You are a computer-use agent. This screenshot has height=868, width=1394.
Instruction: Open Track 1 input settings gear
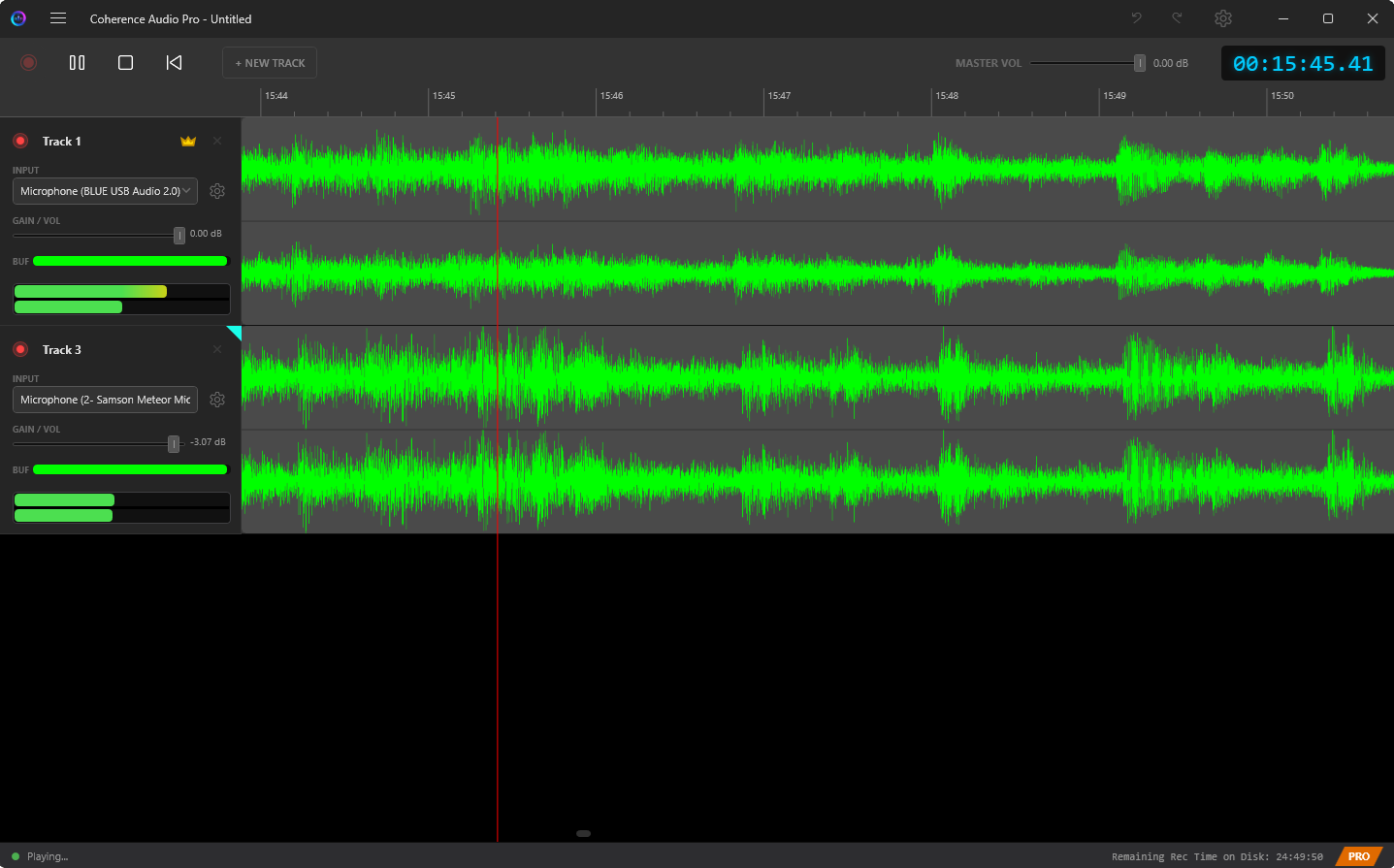pyautogui.click(x=217, y=191)
